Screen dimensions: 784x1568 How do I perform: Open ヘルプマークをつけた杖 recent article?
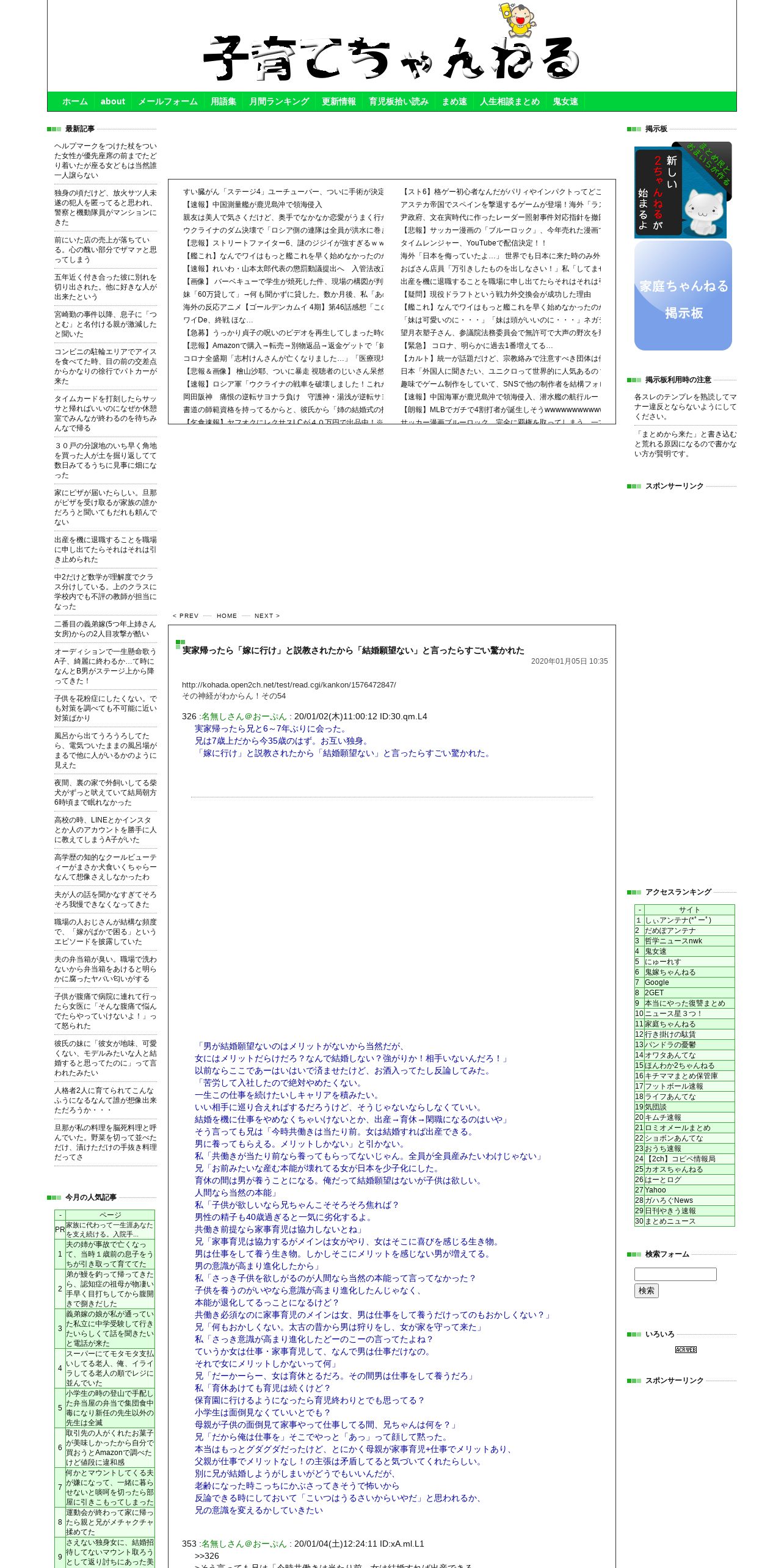106,161
